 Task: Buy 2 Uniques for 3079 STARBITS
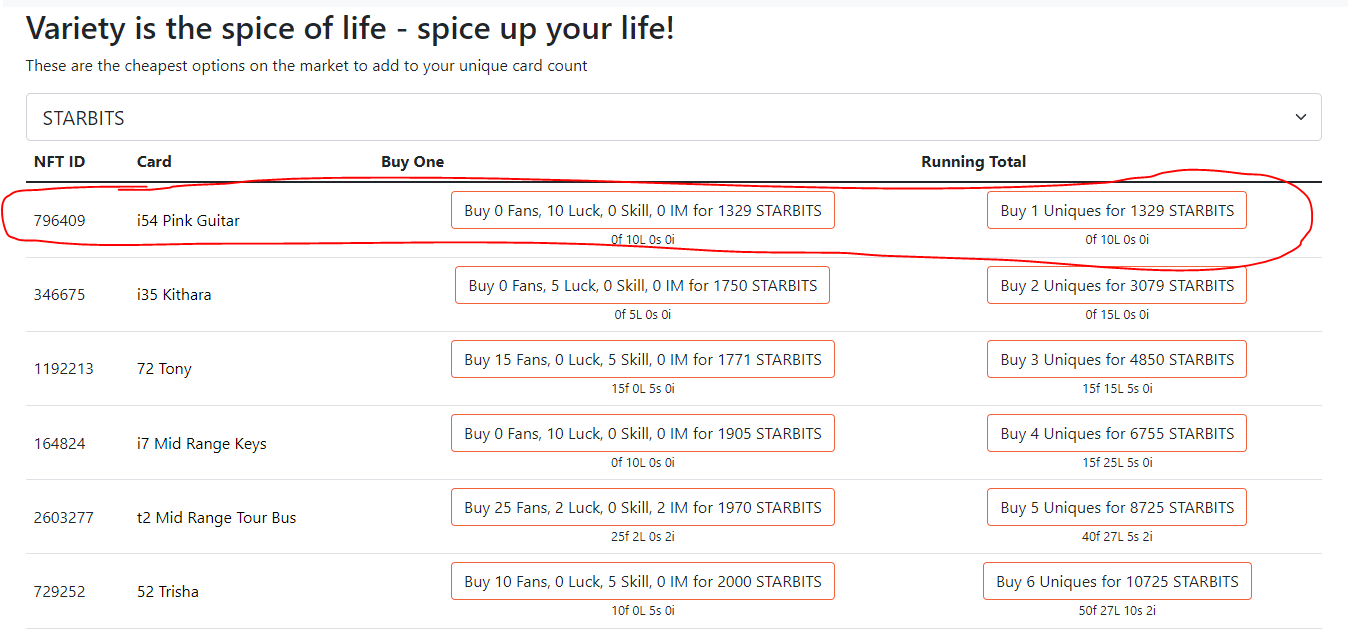1116,285
